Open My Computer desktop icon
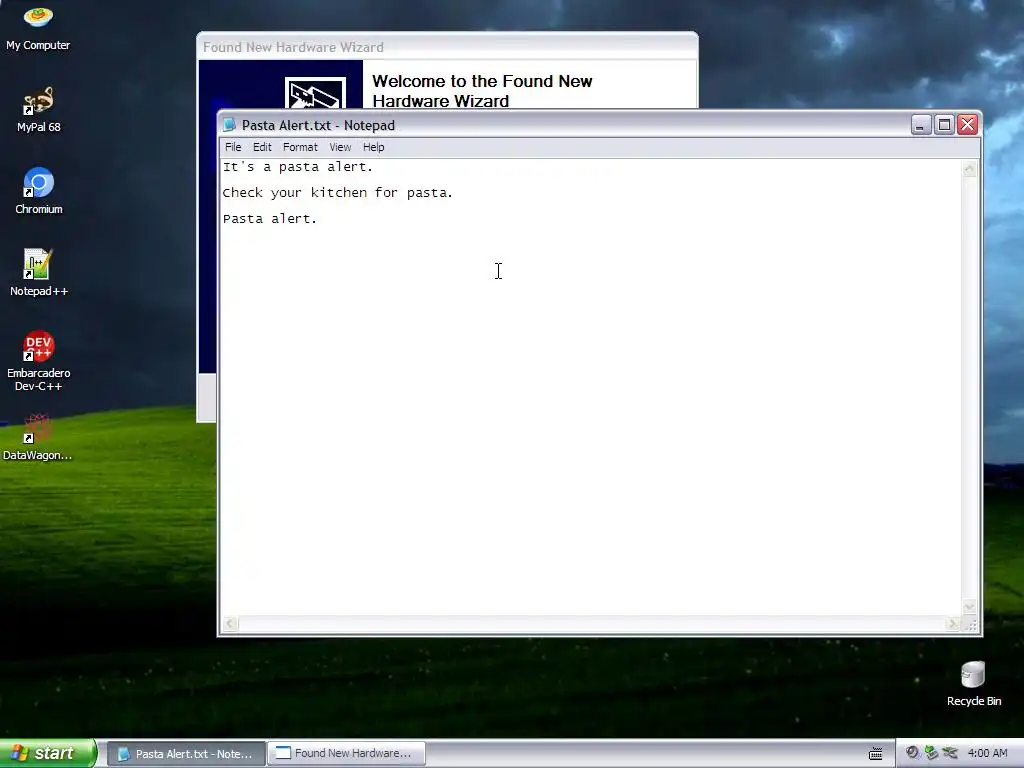The height and width of the screenshot is (768, 1024). click(x=38, y=26)
